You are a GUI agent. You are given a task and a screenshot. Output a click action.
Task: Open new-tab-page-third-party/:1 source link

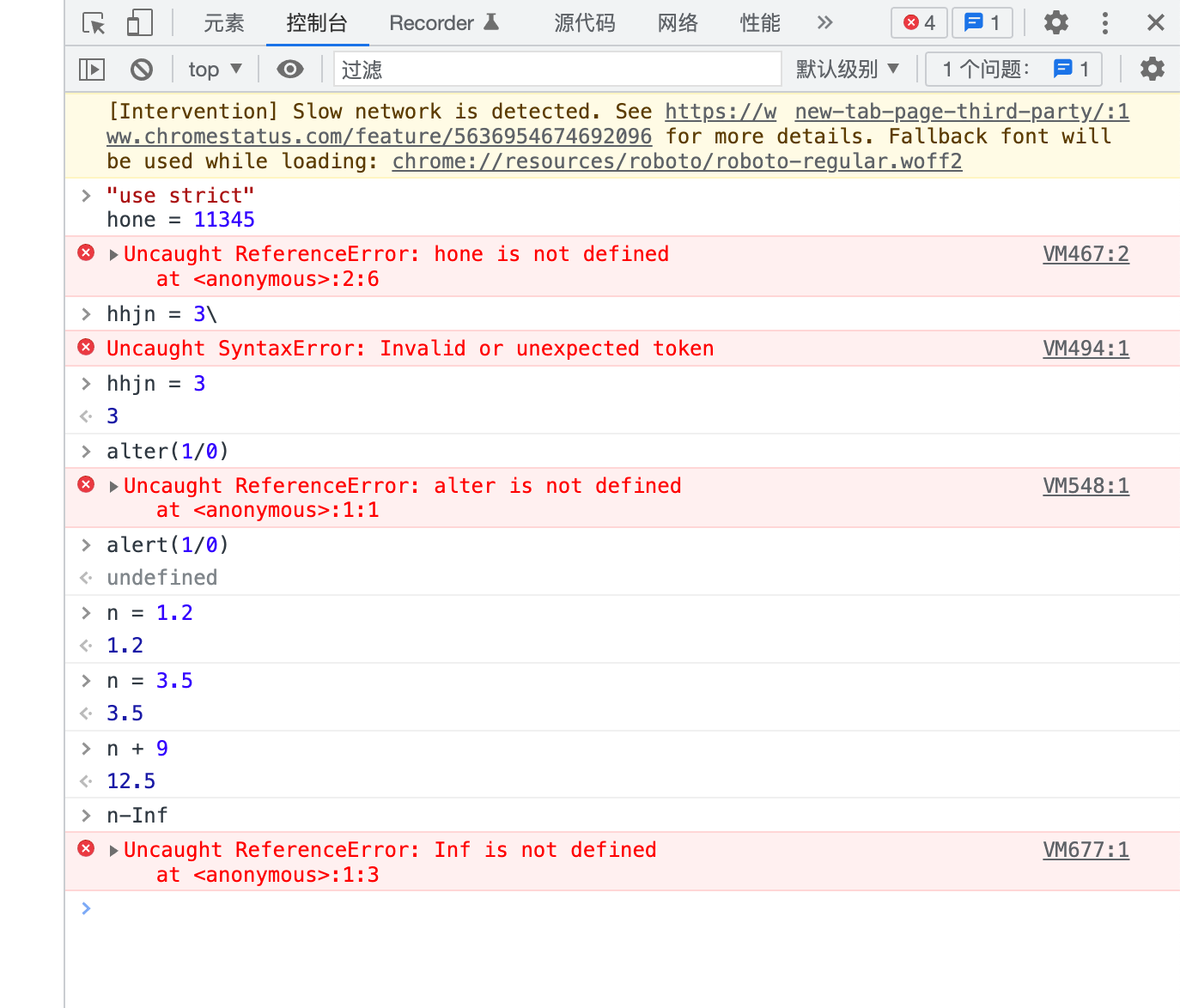click(x=962, y=112)
